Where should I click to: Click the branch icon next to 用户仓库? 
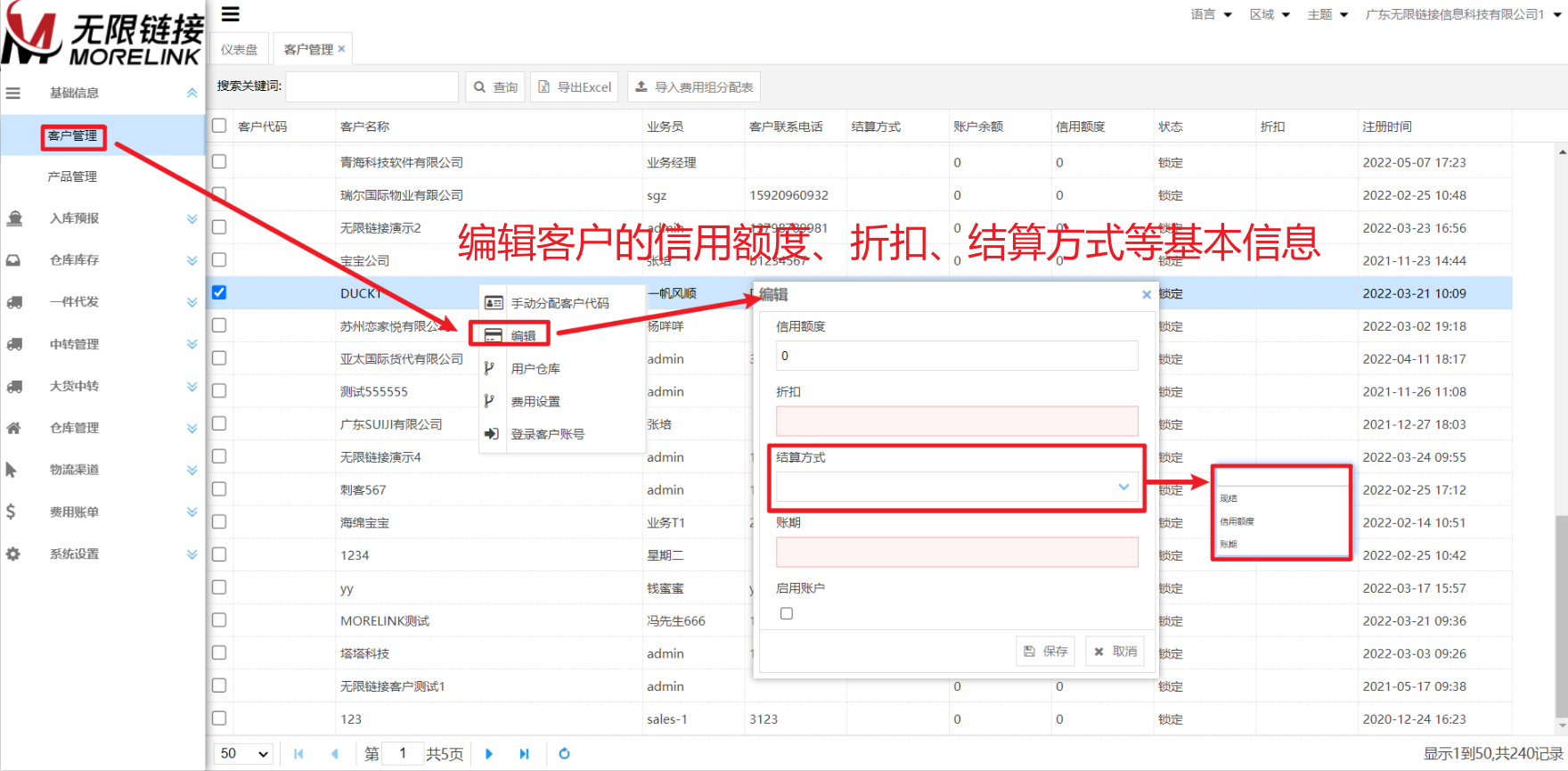(x=489, y=368)
